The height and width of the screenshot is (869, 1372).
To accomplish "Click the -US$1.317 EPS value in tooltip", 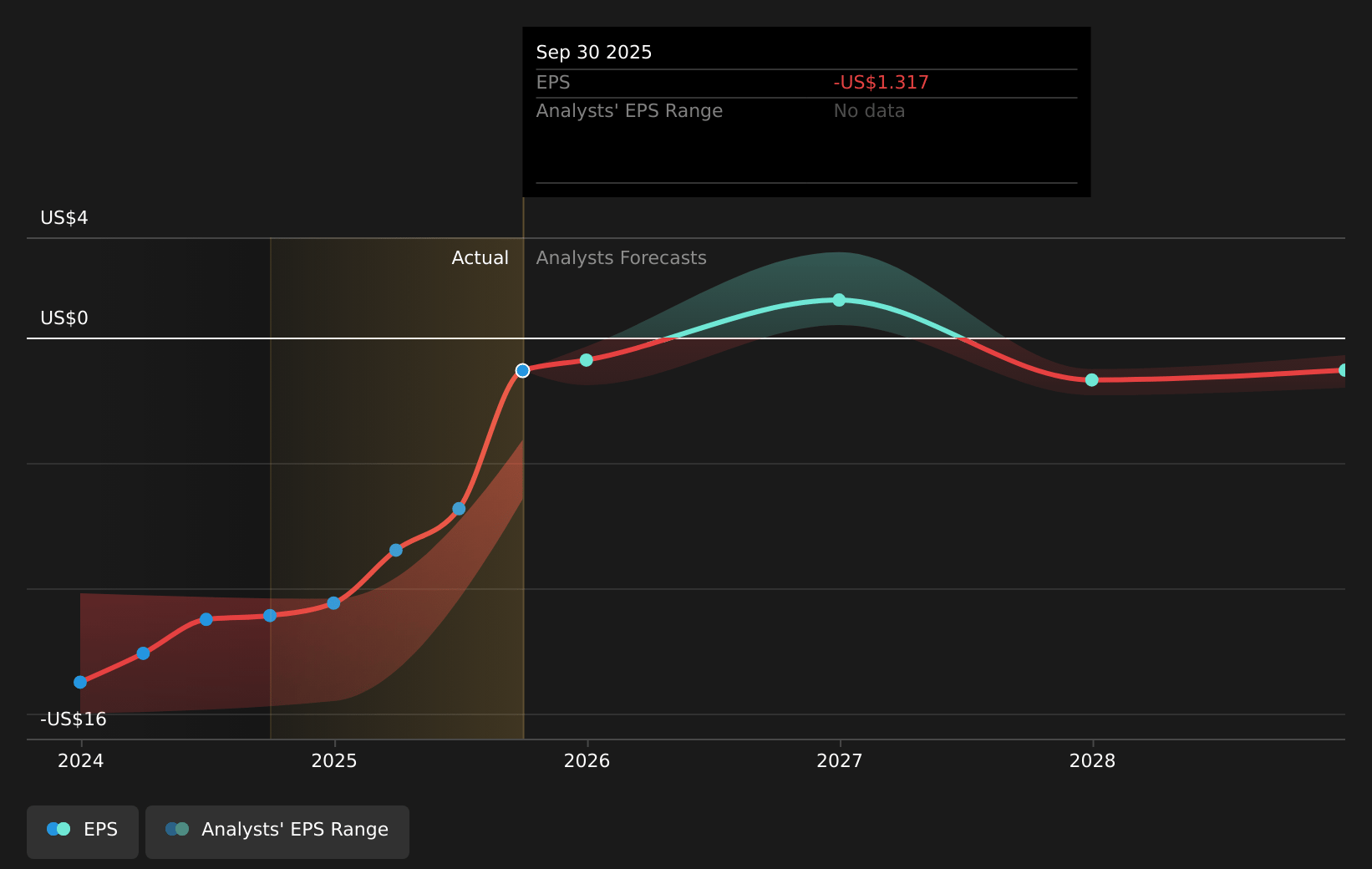I will pyautogui.click(x=881, y=83).
